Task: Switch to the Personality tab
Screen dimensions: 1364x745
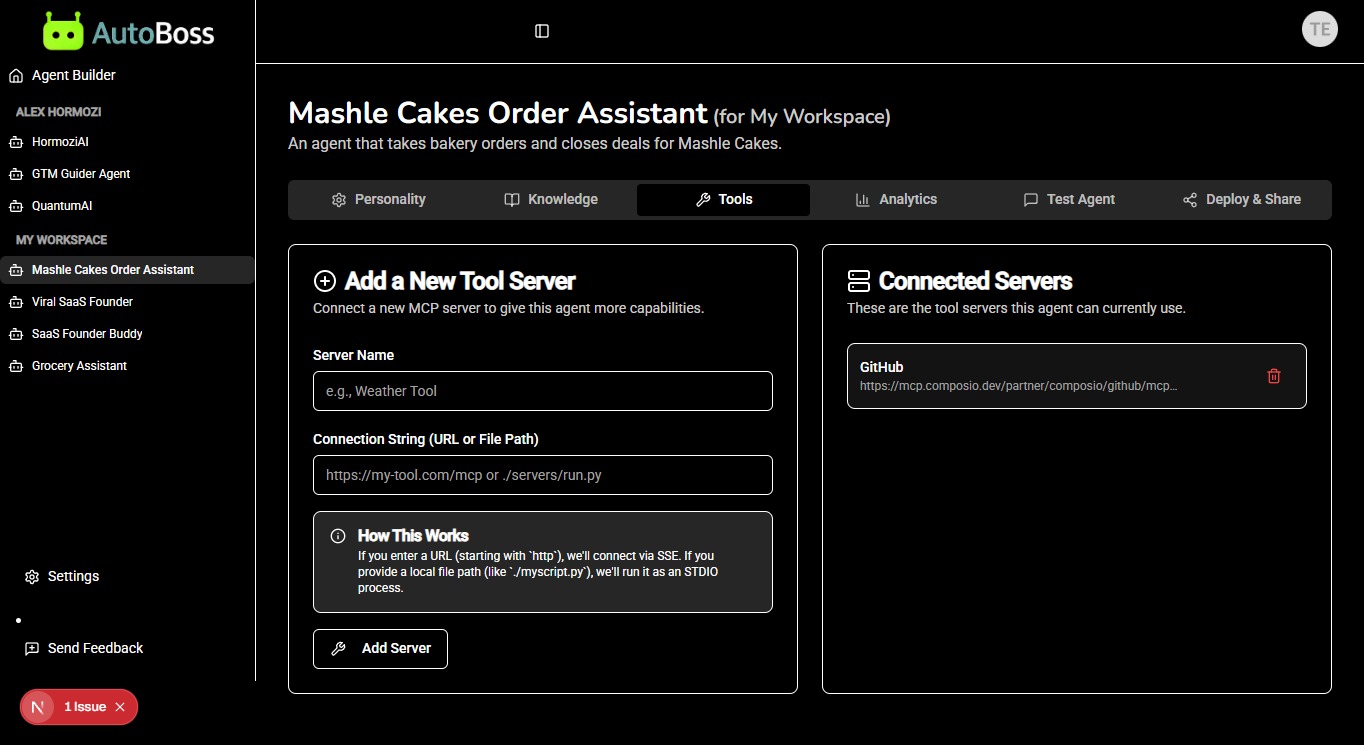Action: pyautogui.click(x=379, y=199)
